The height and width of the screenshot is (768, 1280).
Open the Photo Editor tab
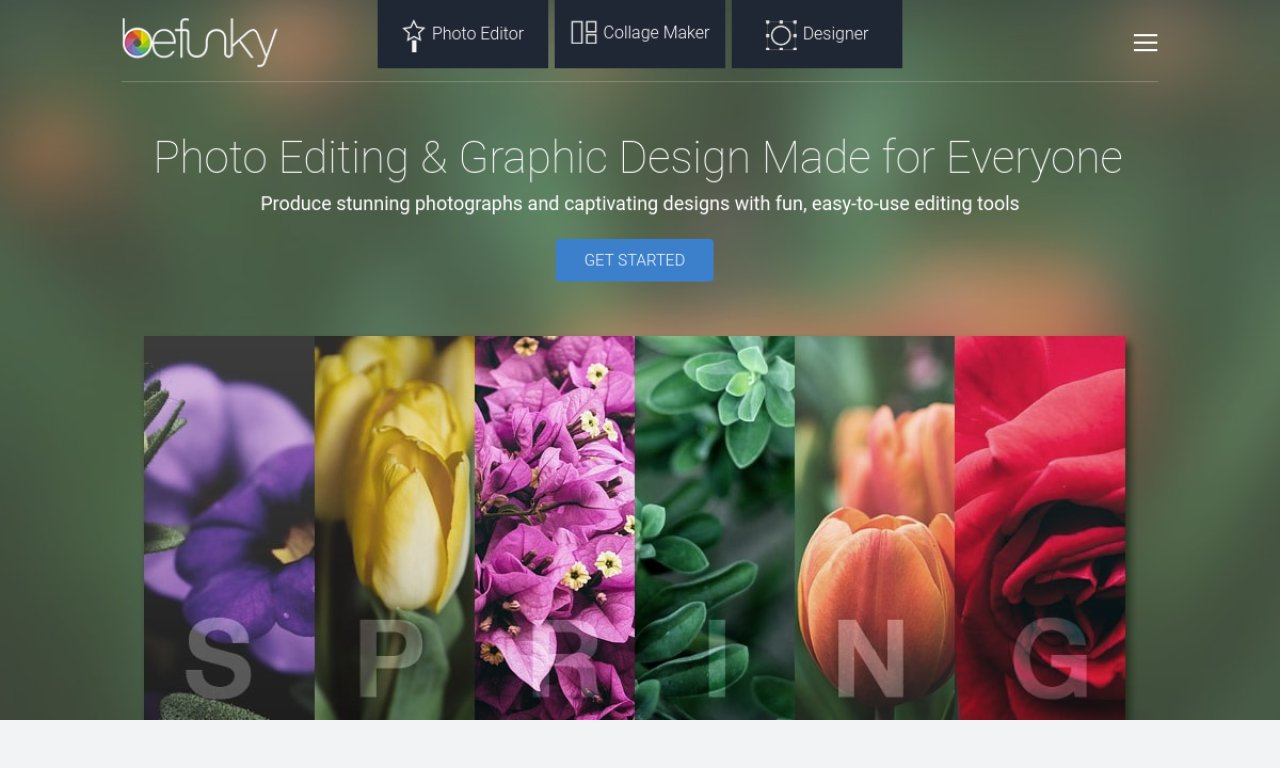click(463, 34)
